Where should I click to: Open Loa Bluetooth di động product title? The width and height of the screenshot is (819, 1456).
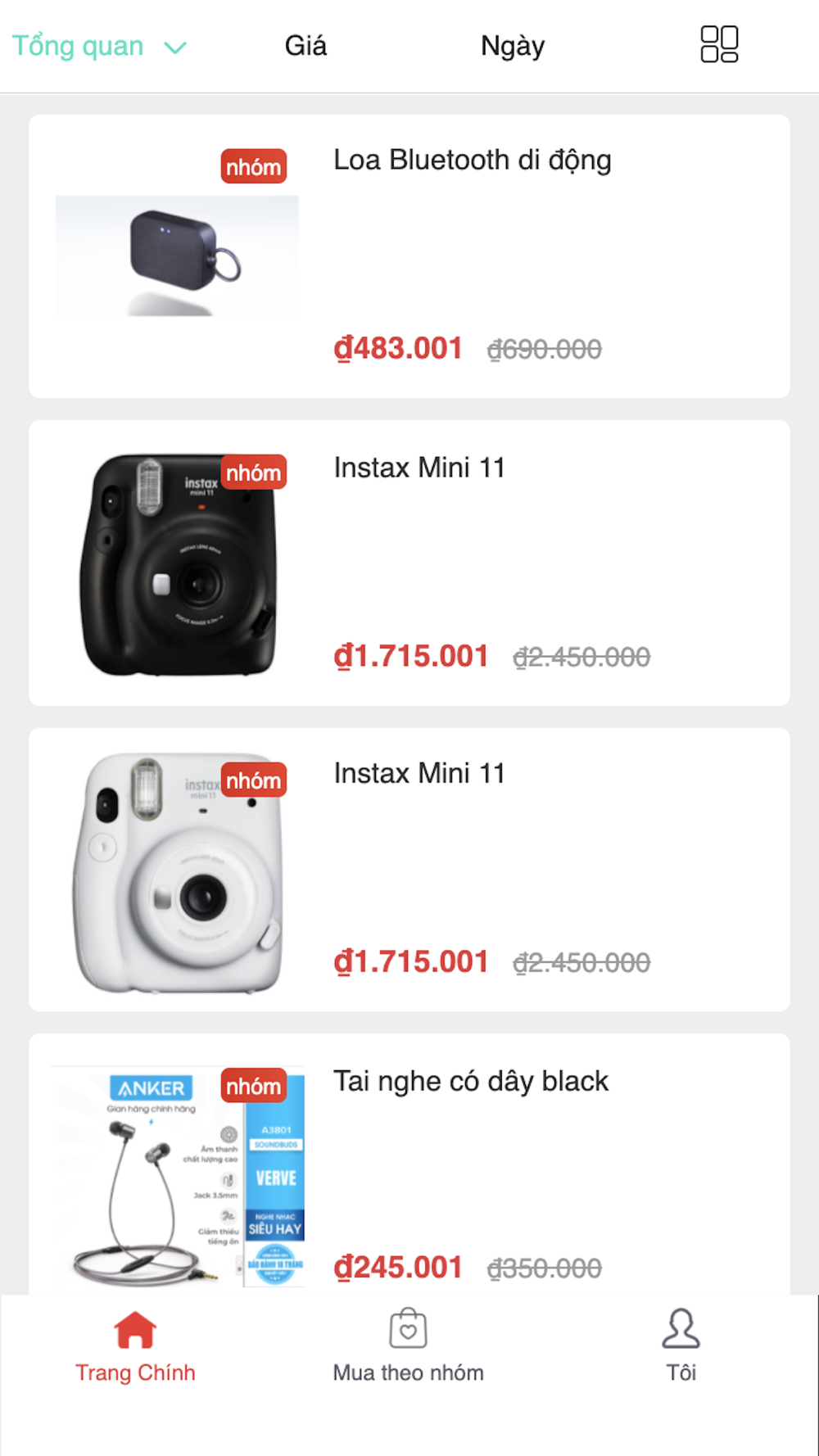pyautogui.click(x=473, y=161)
